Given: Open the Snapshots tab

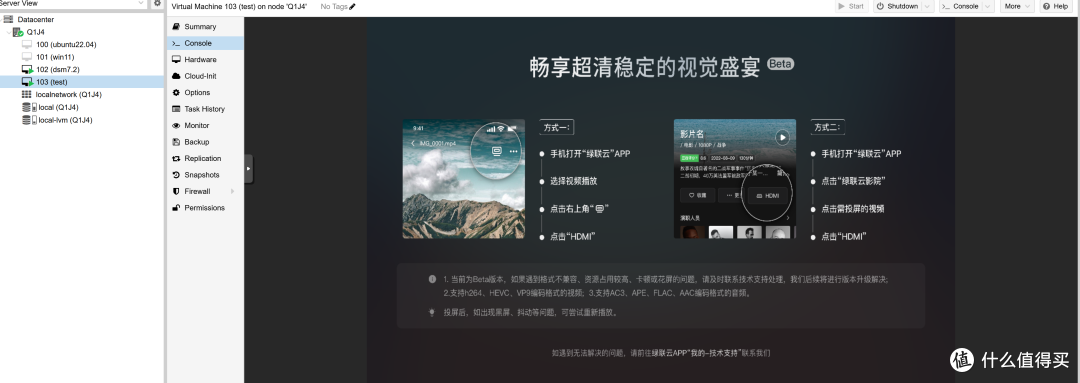Looking at the screenshot, I should 205,175.
